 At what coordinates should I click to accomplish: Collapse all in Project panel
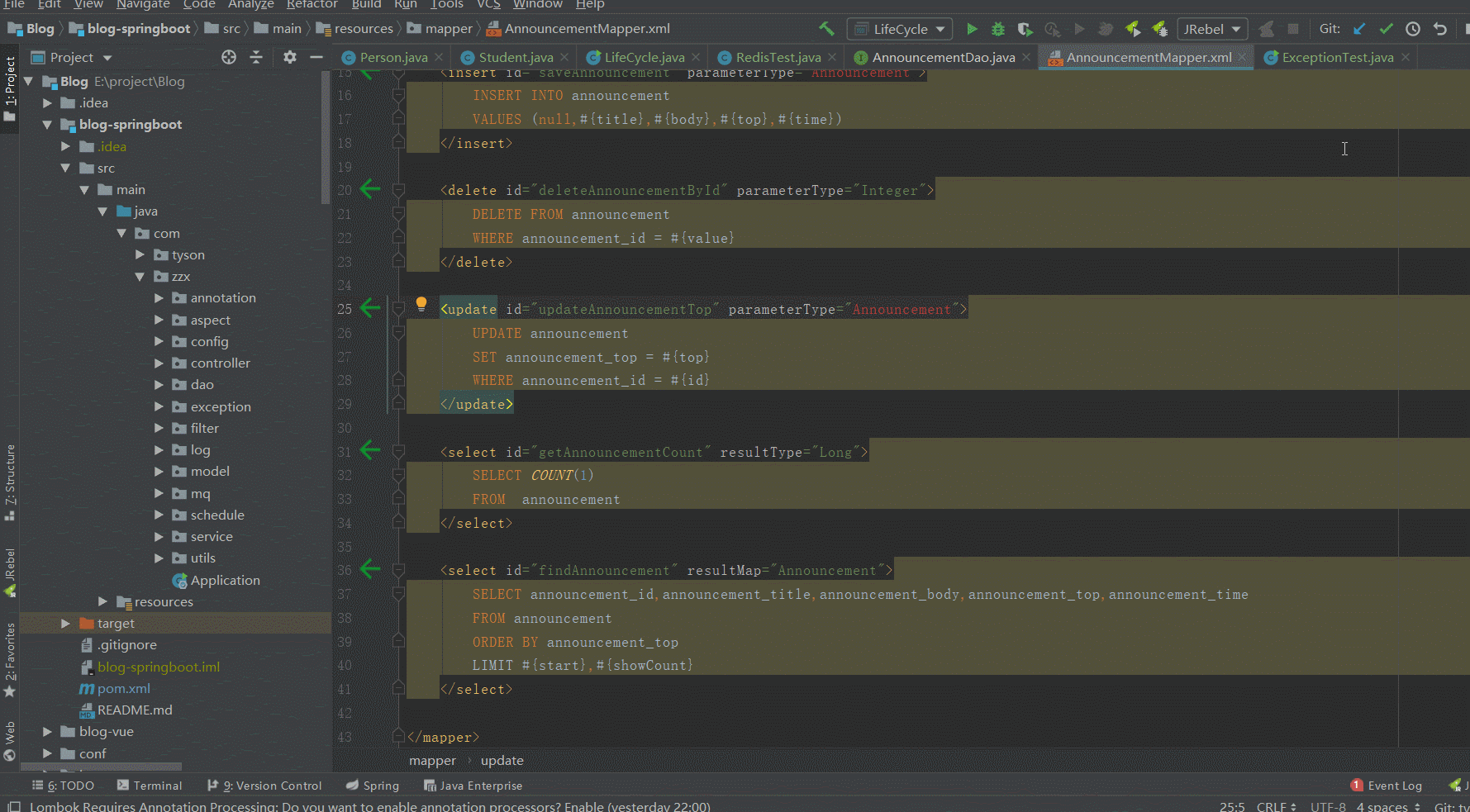pos(256,57)
